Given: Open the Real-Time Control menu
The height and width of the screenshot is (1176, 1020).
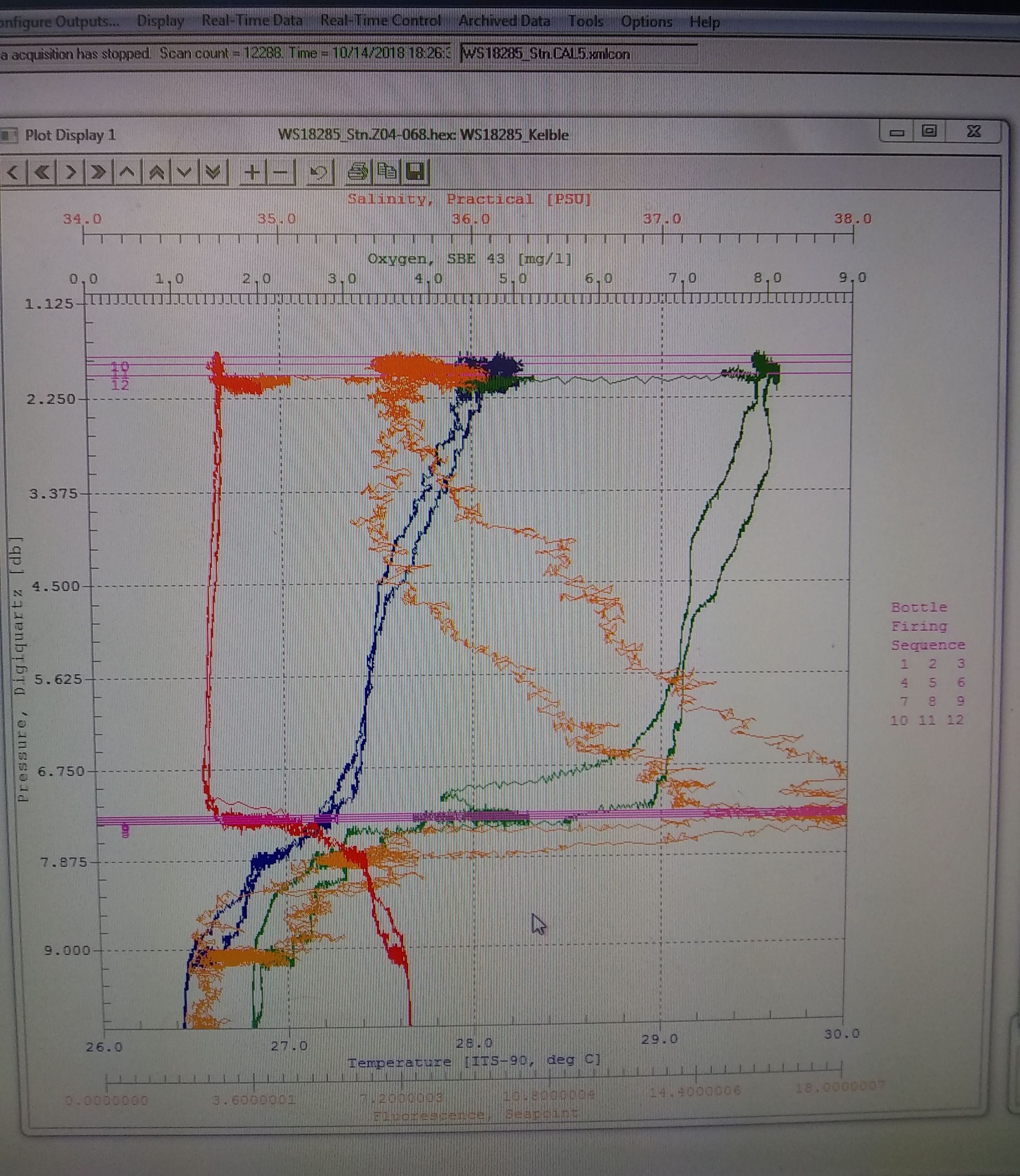Looking at the screenshot, I should 380,21.
